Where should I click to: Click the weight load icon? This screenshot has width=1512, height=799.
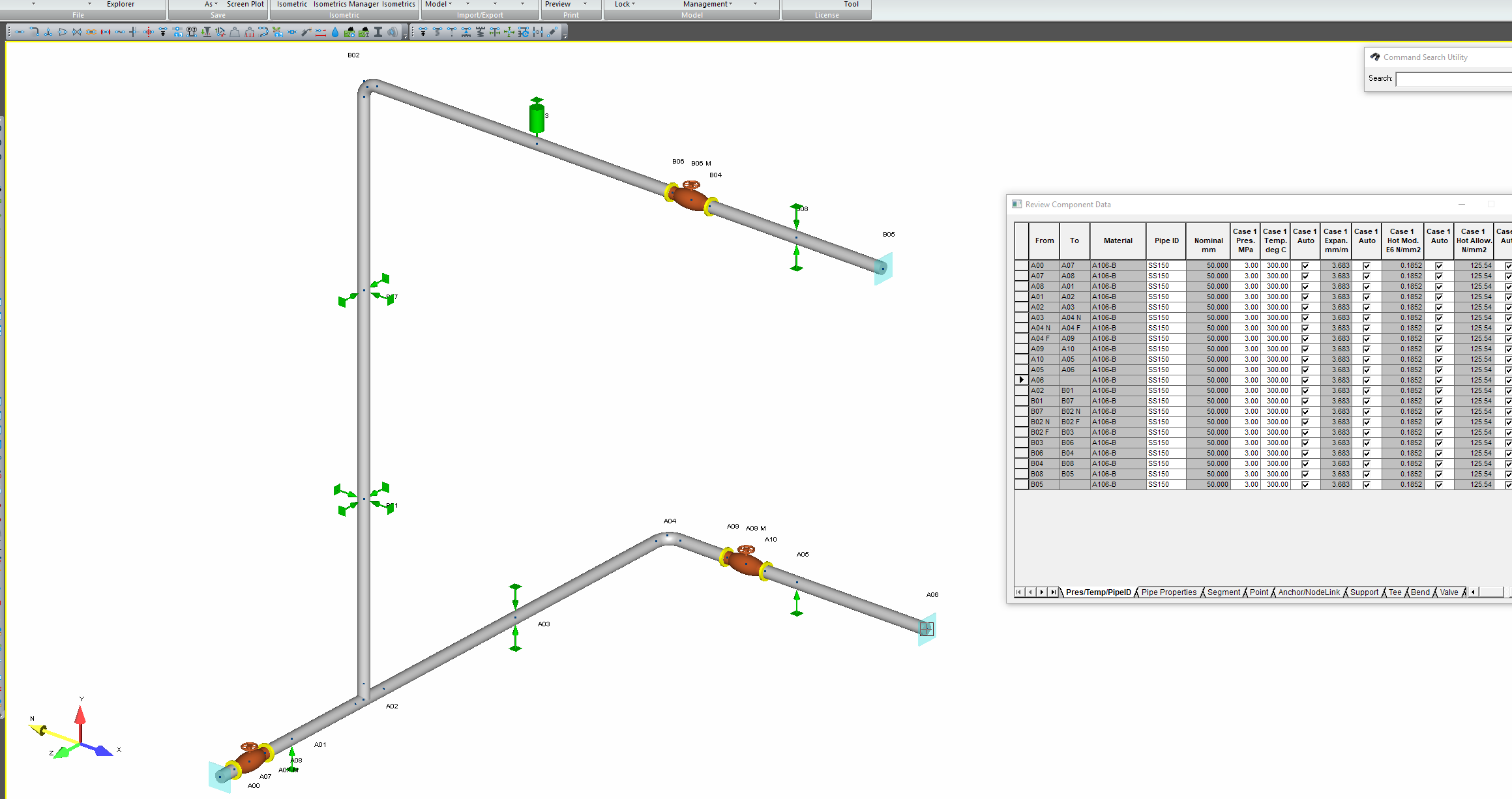235,32
